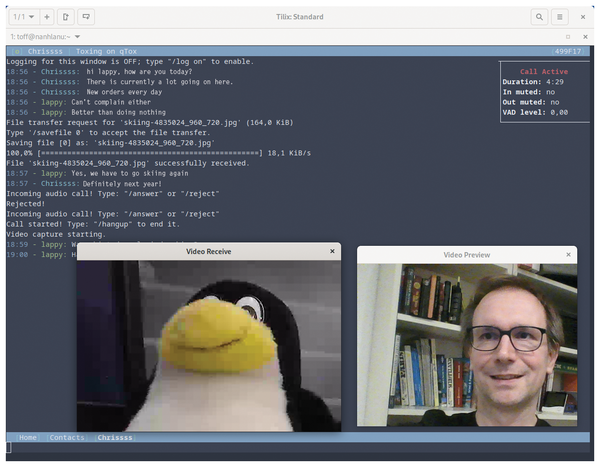Add a new session with plus button

click(47, 17)
